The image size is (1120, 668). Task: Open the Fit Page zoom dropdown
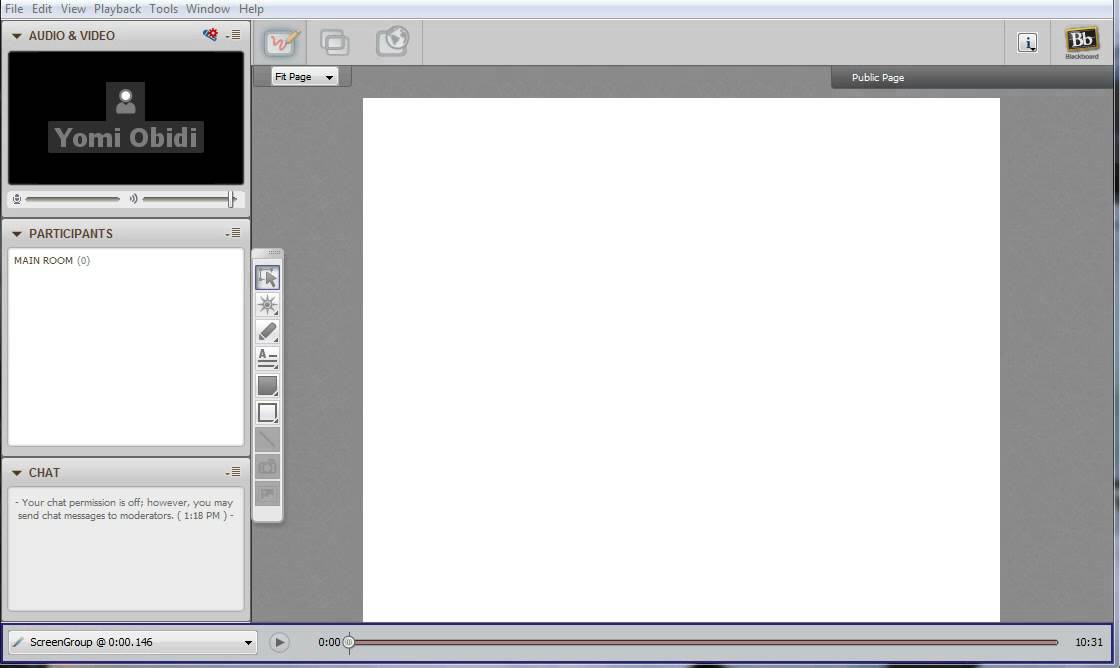[x=304, y=76]
